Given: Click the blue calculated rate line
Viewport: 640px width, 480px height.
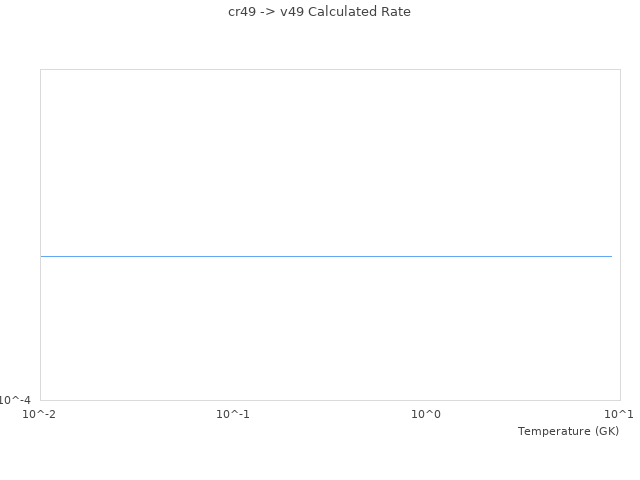Looking at the screenshot, I should [326, 257].
